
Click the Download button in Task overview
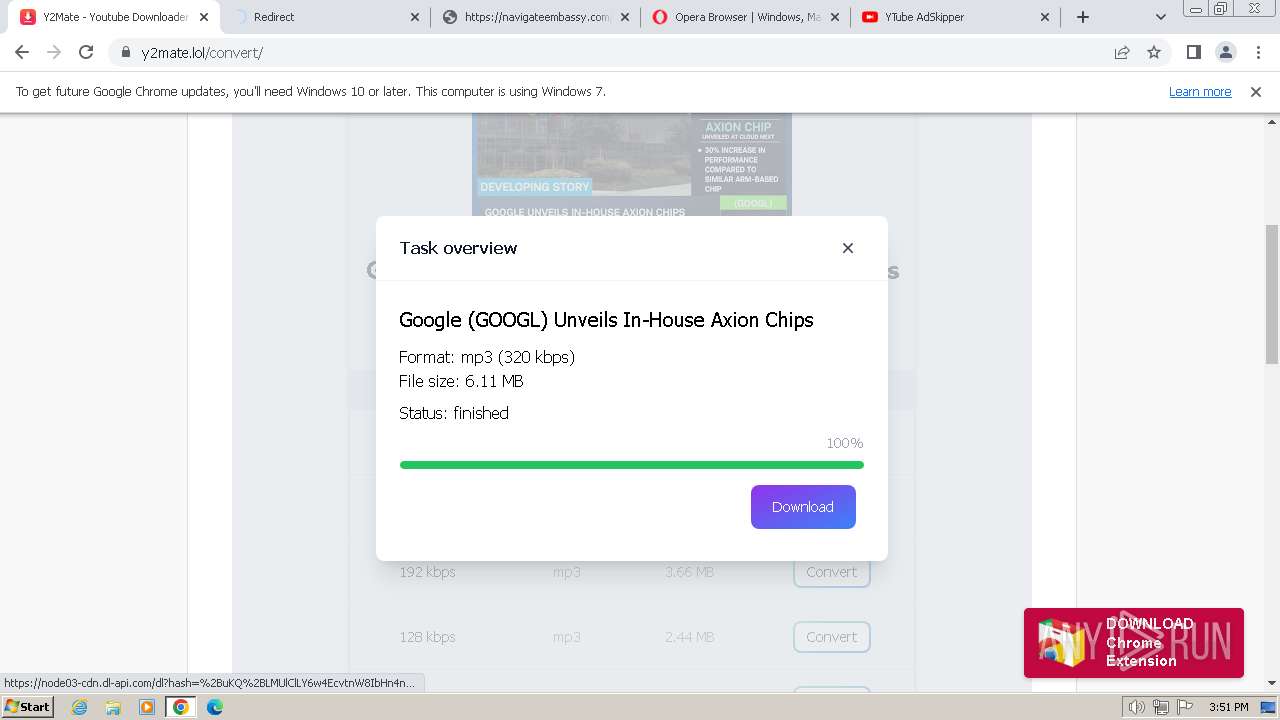click(803, 507)
